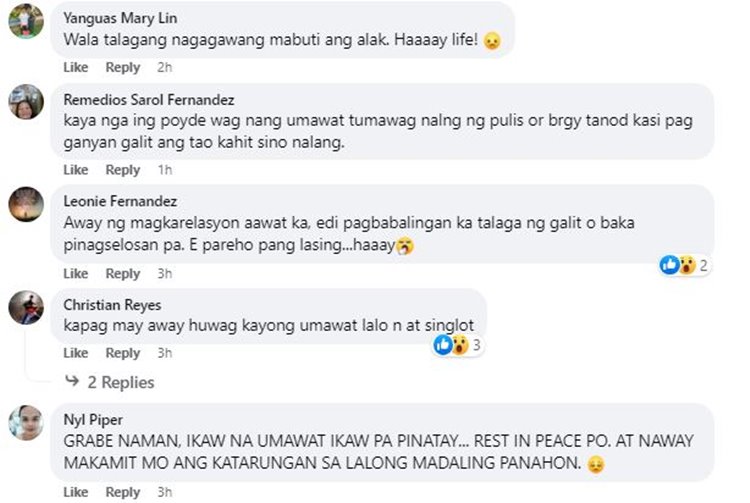Reply to Yanguas Mary Lin's comment
Screen dimensions: 750x503
[x=123, y=67]
